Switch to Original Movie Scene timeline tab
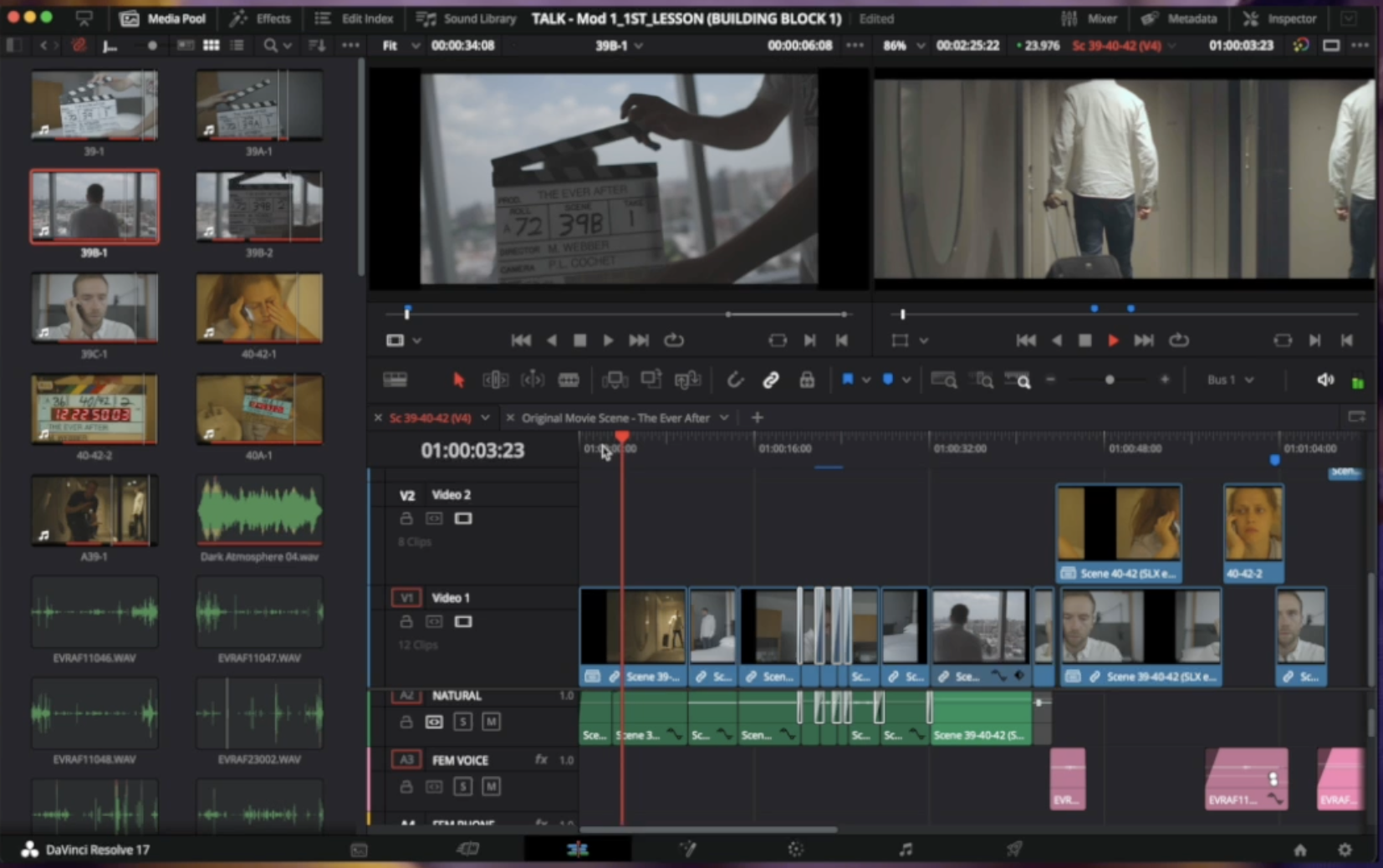 pos(615,418)
